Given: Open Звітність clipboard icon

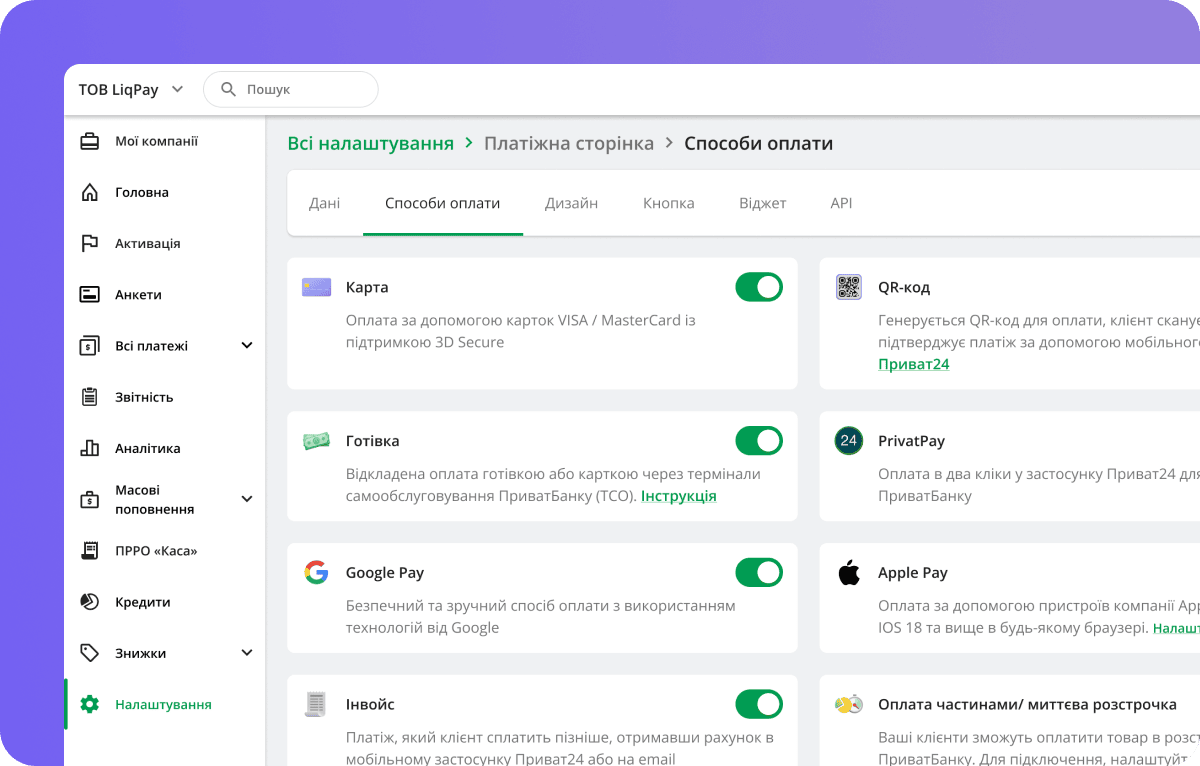Looking at the screenshot, I should click(x=90, y=397).
